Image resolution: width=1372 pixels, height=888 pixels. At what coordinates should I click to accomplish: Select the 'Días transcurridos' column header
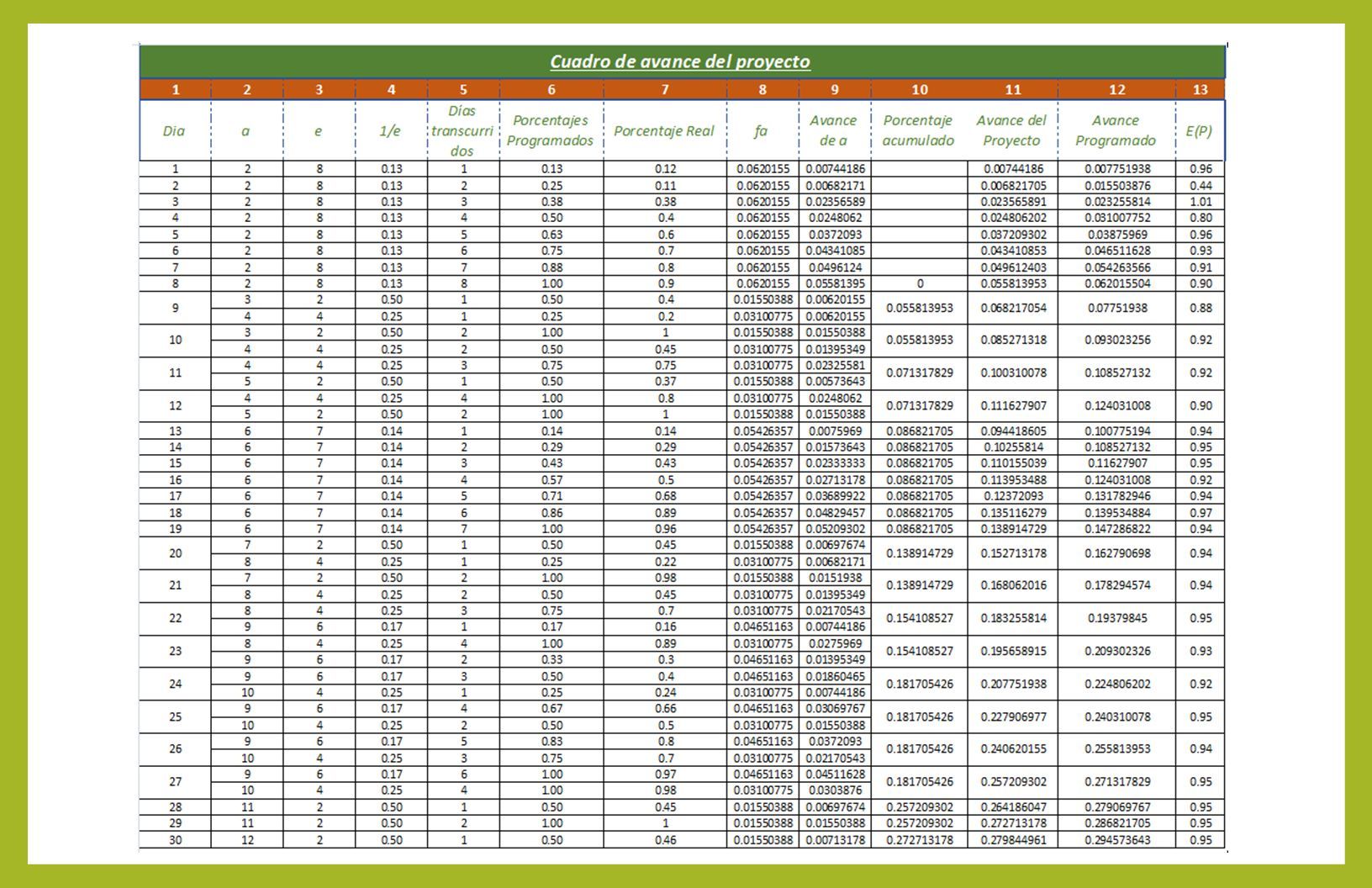pos(462,130)
